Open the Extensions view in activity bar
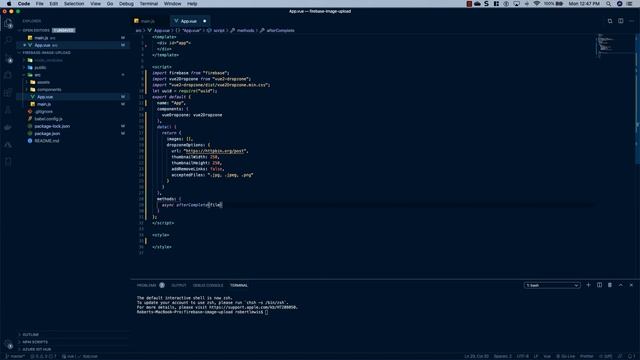 click(8, 93)
